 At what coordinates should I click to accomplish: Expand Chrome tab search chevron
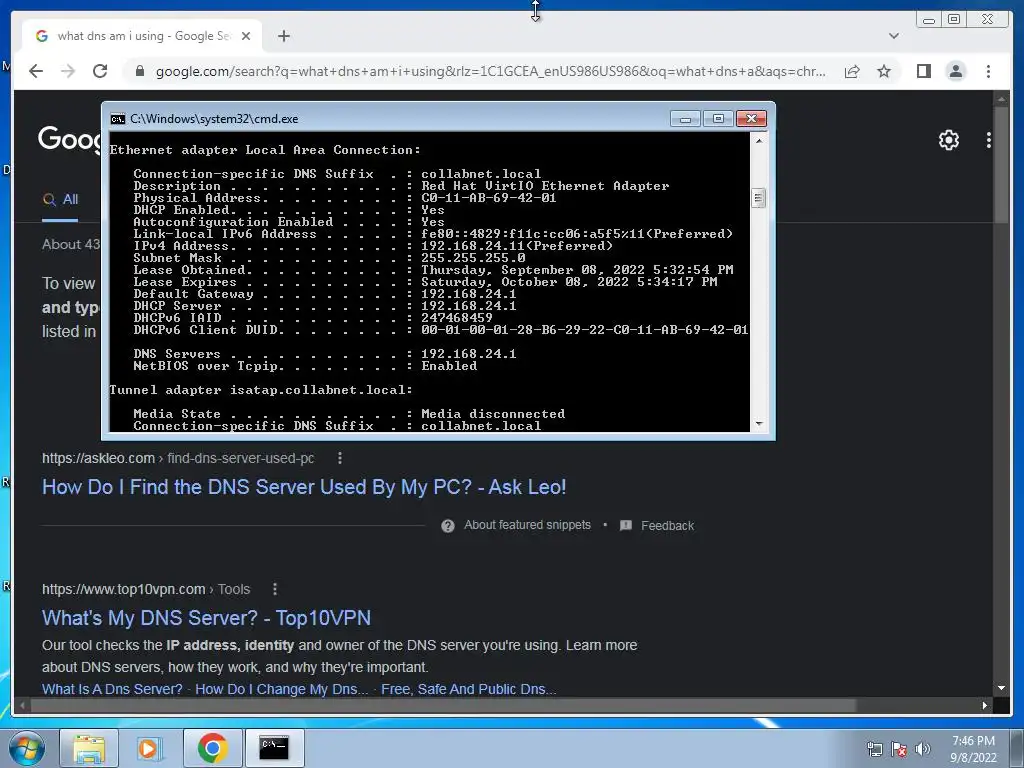click(x=893, y=36)
